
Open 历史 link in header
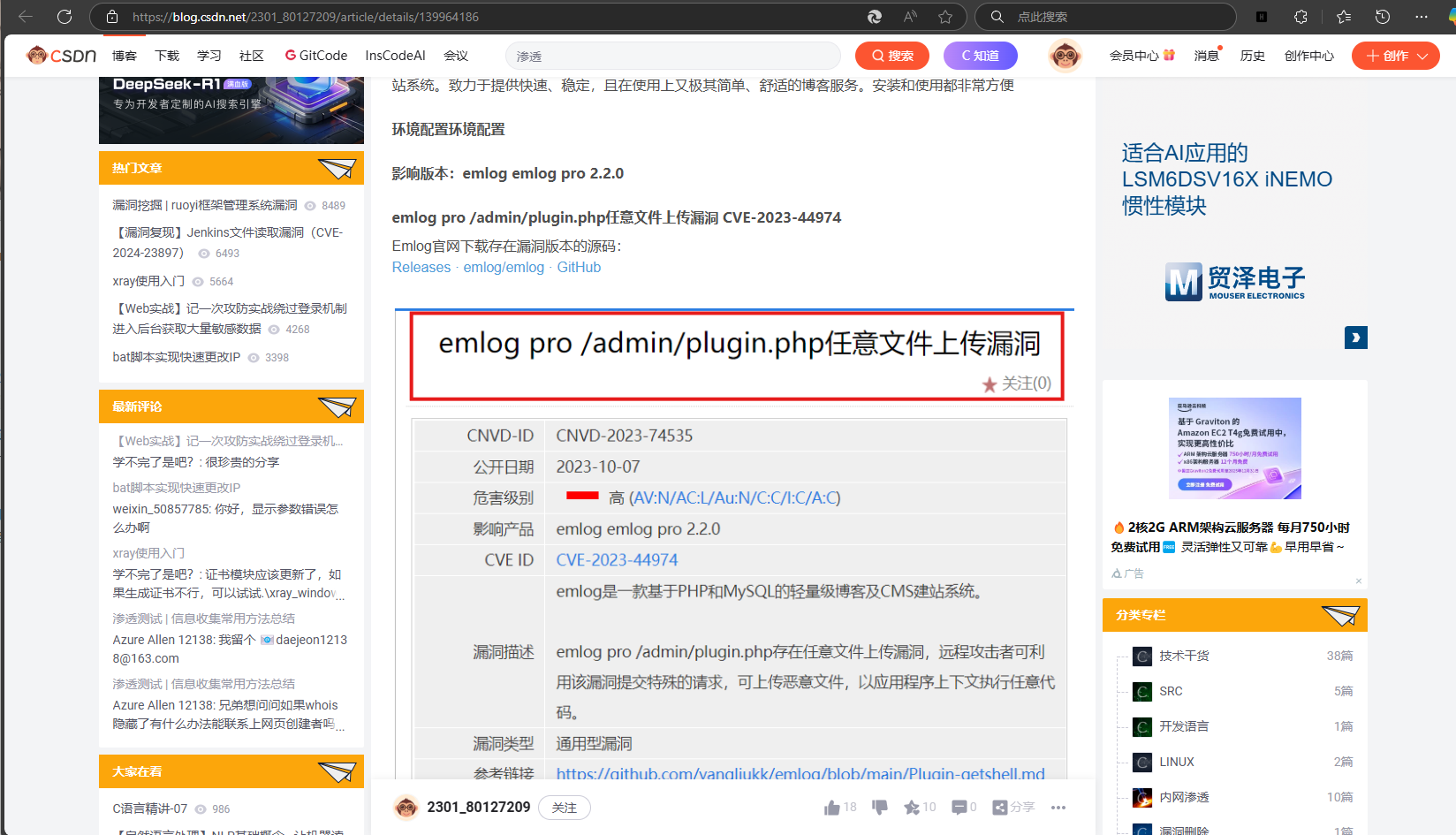tap(1253, 56)
